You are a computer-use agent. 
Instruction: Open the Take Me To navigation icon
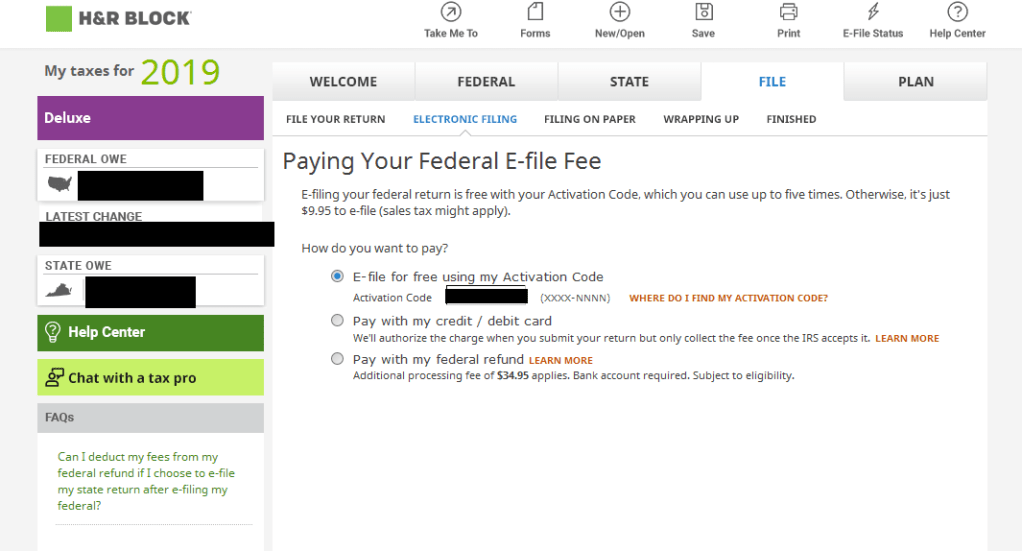click(451, 13)
